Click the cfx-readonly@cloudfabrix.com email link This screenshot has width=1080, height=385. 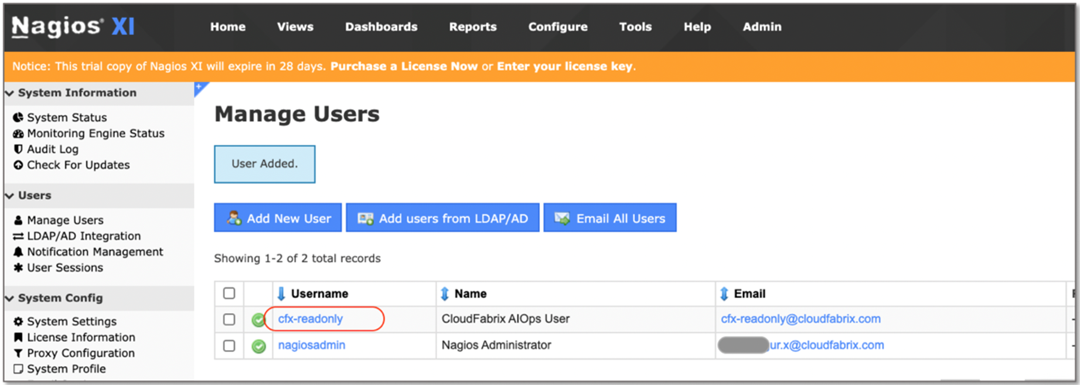[x=801, y=319]
